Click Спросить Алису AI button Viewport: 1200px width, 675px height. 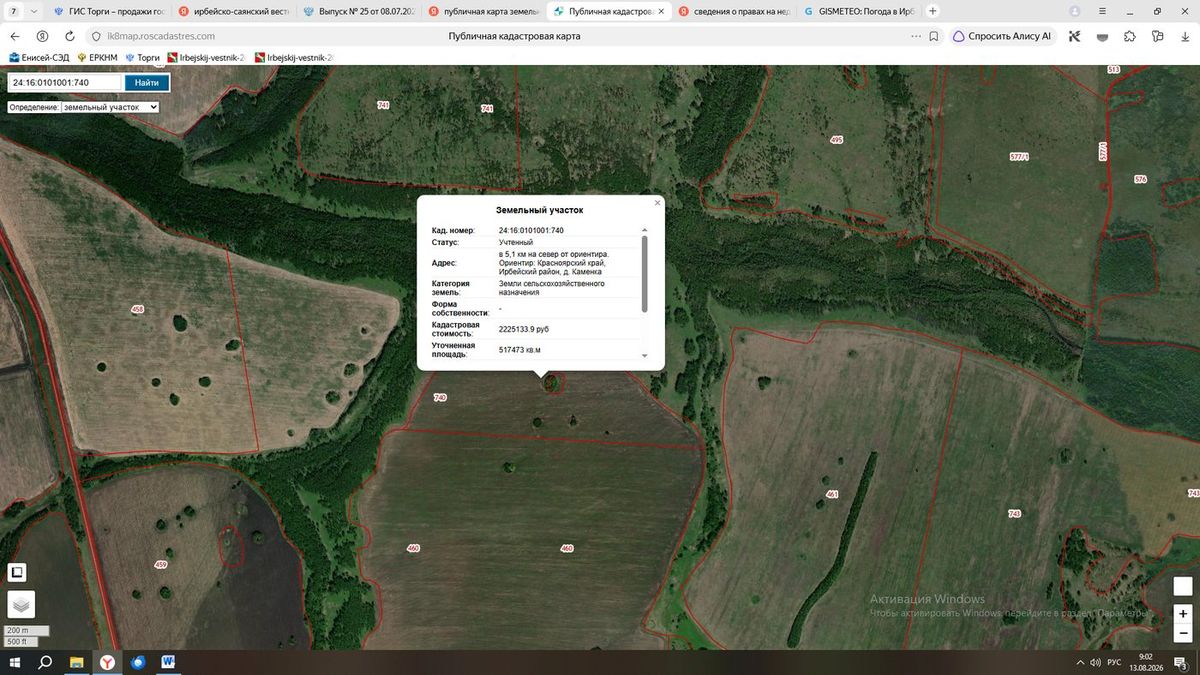[1001, 36]
